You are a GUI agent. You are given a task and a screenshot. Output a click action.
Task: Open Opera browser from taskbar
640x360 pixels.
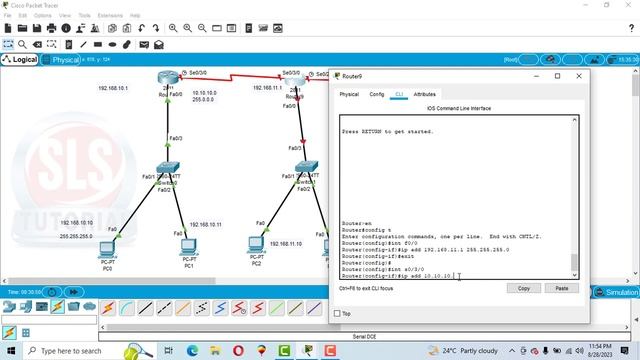point(238,351)
